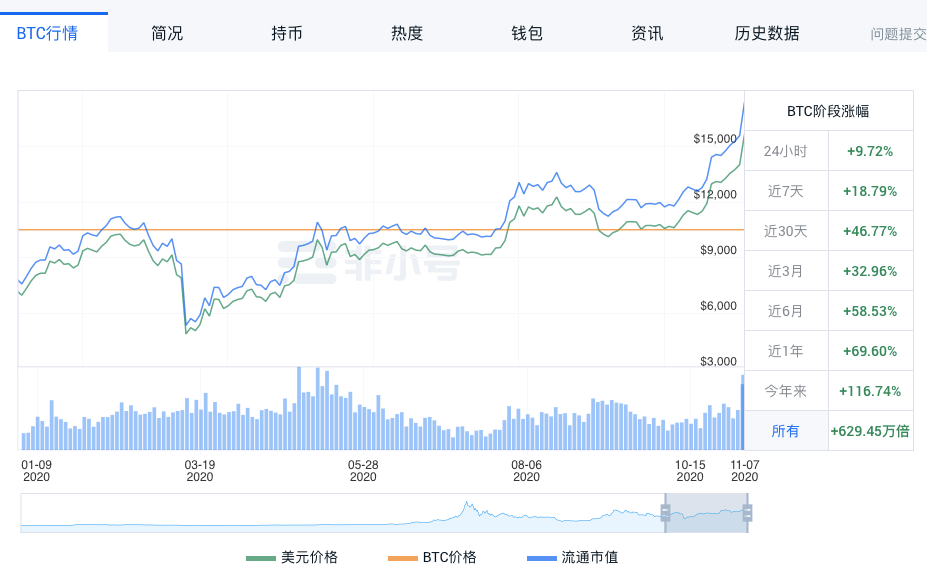The image size is (927, 580).
Task: Click the orange BTC价格 legend swatch
Action: click(x=403, y=558)
